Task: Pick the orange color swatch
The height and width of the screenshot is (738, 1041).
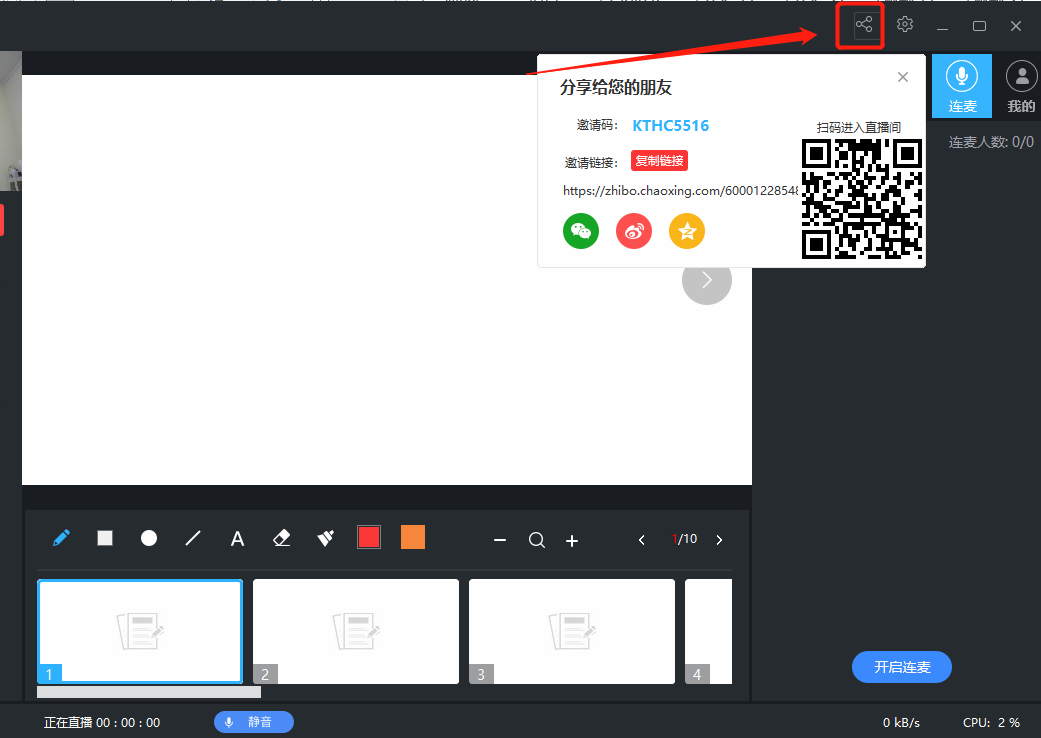Action: pos(413,538)
